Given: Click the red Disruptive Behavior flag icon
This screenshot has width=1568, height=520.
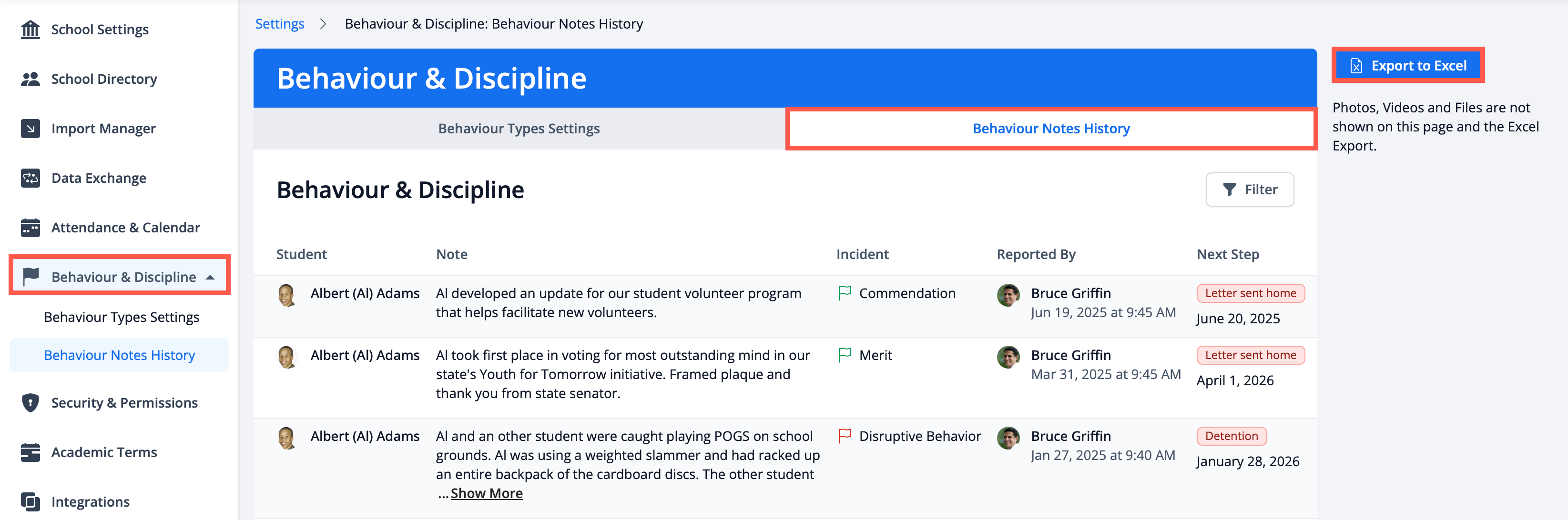Looking at the screenshot, I should pyautogui.click(x=844, y=436).
